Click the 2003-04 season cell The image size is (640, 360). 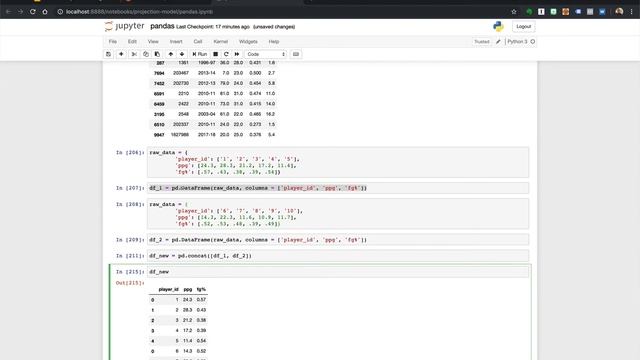[x=207, y=114]
